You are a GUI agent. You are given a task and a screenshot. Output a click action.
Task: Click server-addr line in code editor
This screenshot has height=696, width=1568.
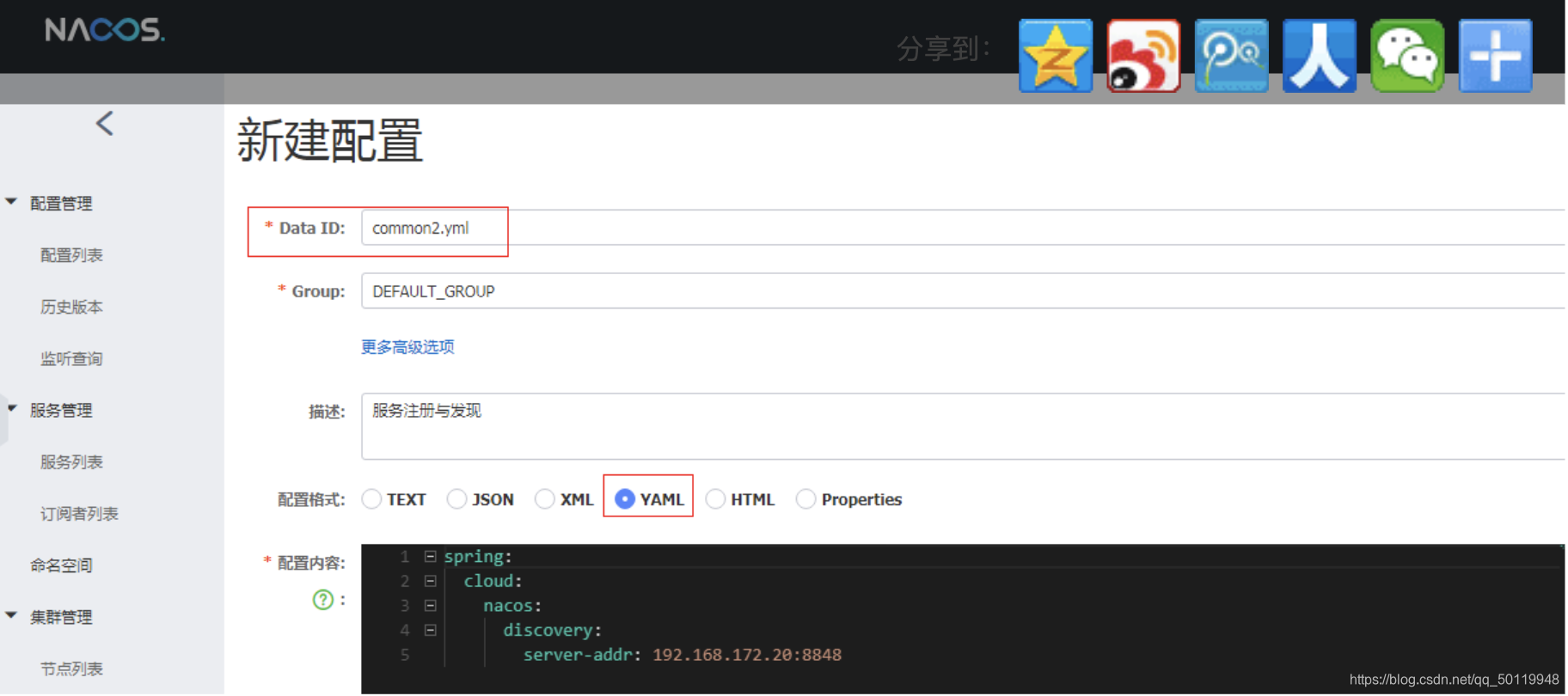coord(683,655)
